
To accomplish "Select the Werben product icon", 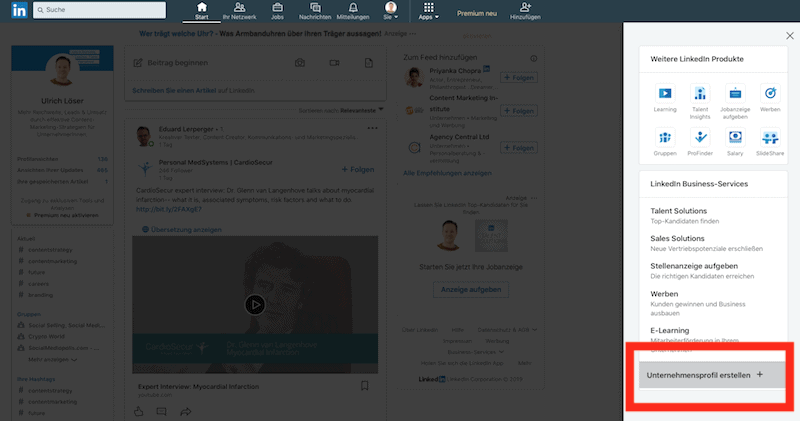I will (x=770, y=94).
